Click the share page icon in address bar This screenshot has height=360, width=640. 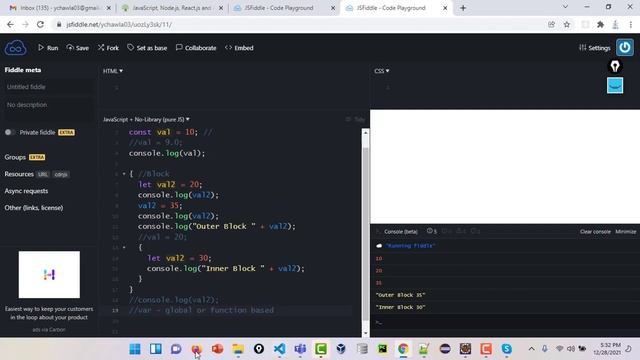pos(551,24)
